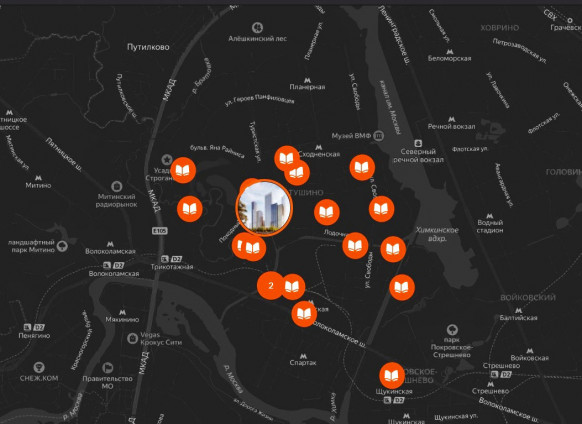
Task: Click book marker nearest Химкинское вдхр.
Action: tap(393, 249)
